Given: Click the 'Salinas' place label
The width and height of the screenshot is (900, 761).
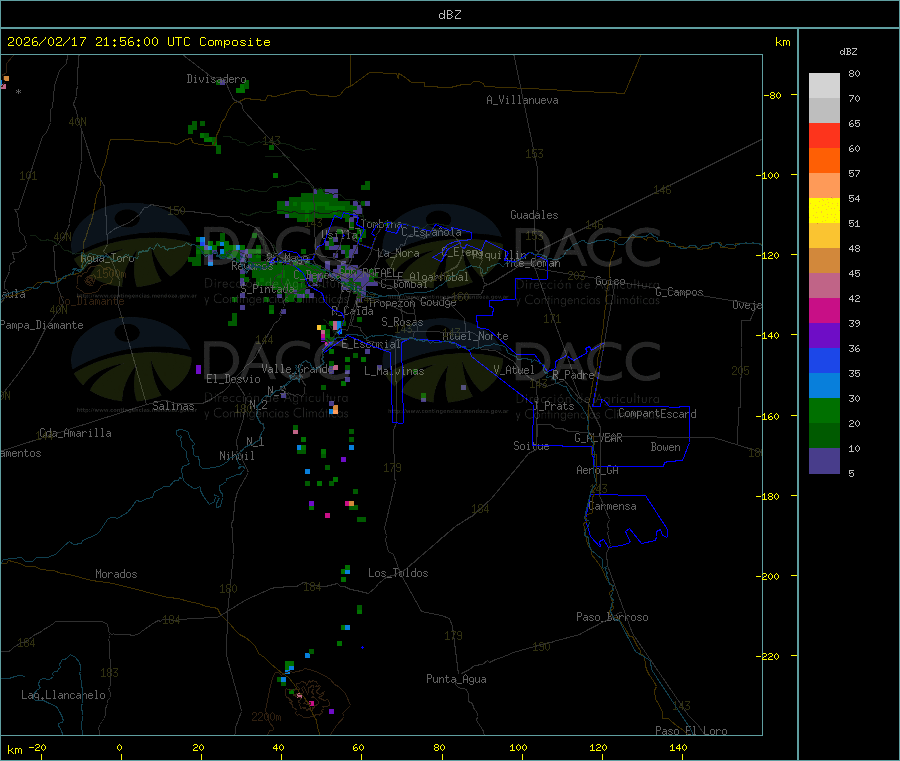Looking at the screenshot, I should [173, 406].
